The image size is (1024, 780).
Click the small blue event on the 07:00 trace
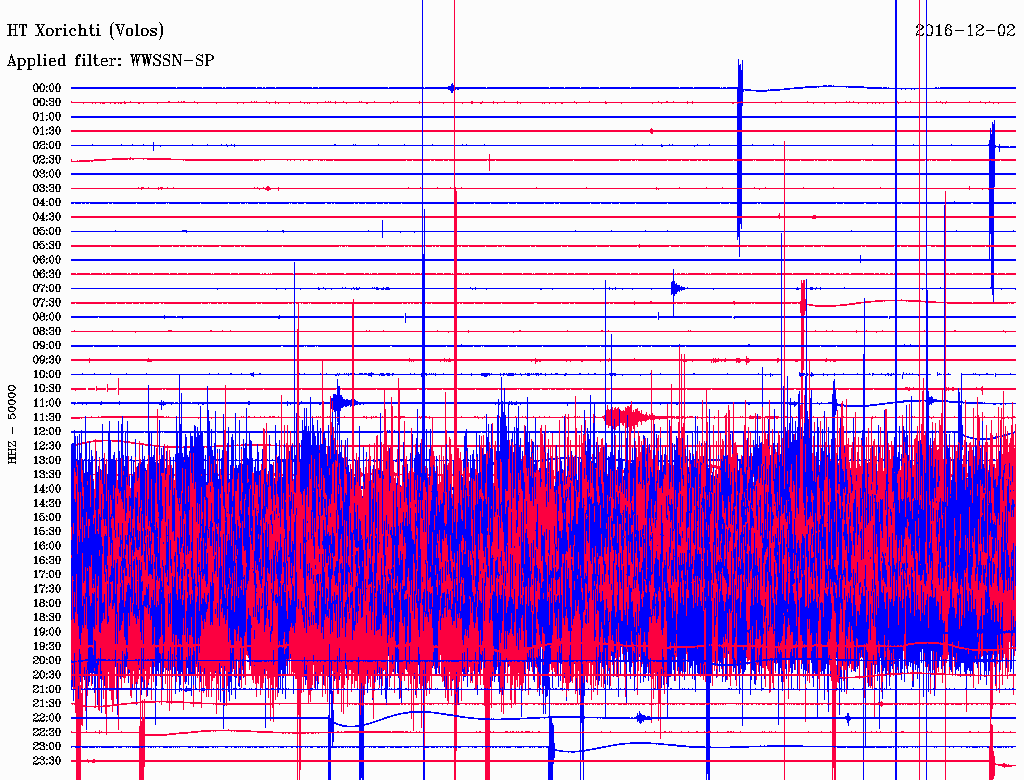pos(677,289)
